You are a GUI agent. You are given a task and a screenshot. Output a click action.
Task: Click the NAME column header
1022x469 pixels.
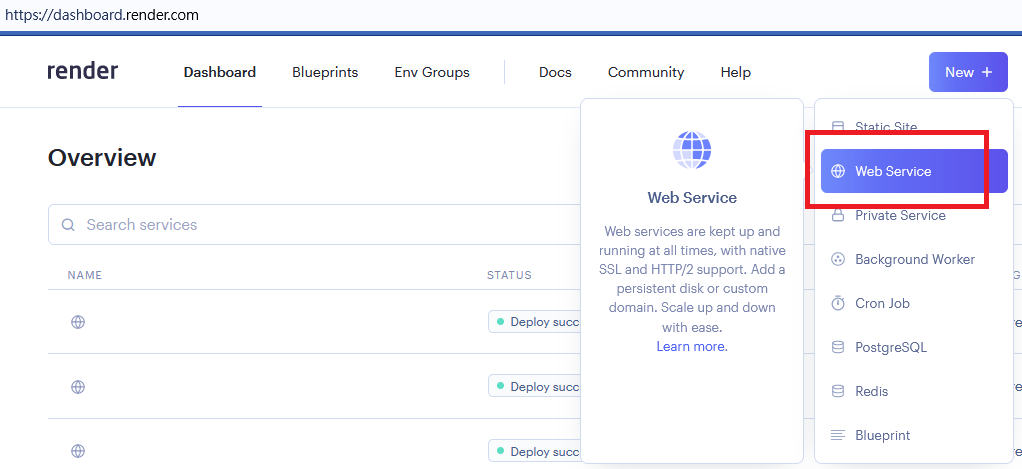point(85,275)
